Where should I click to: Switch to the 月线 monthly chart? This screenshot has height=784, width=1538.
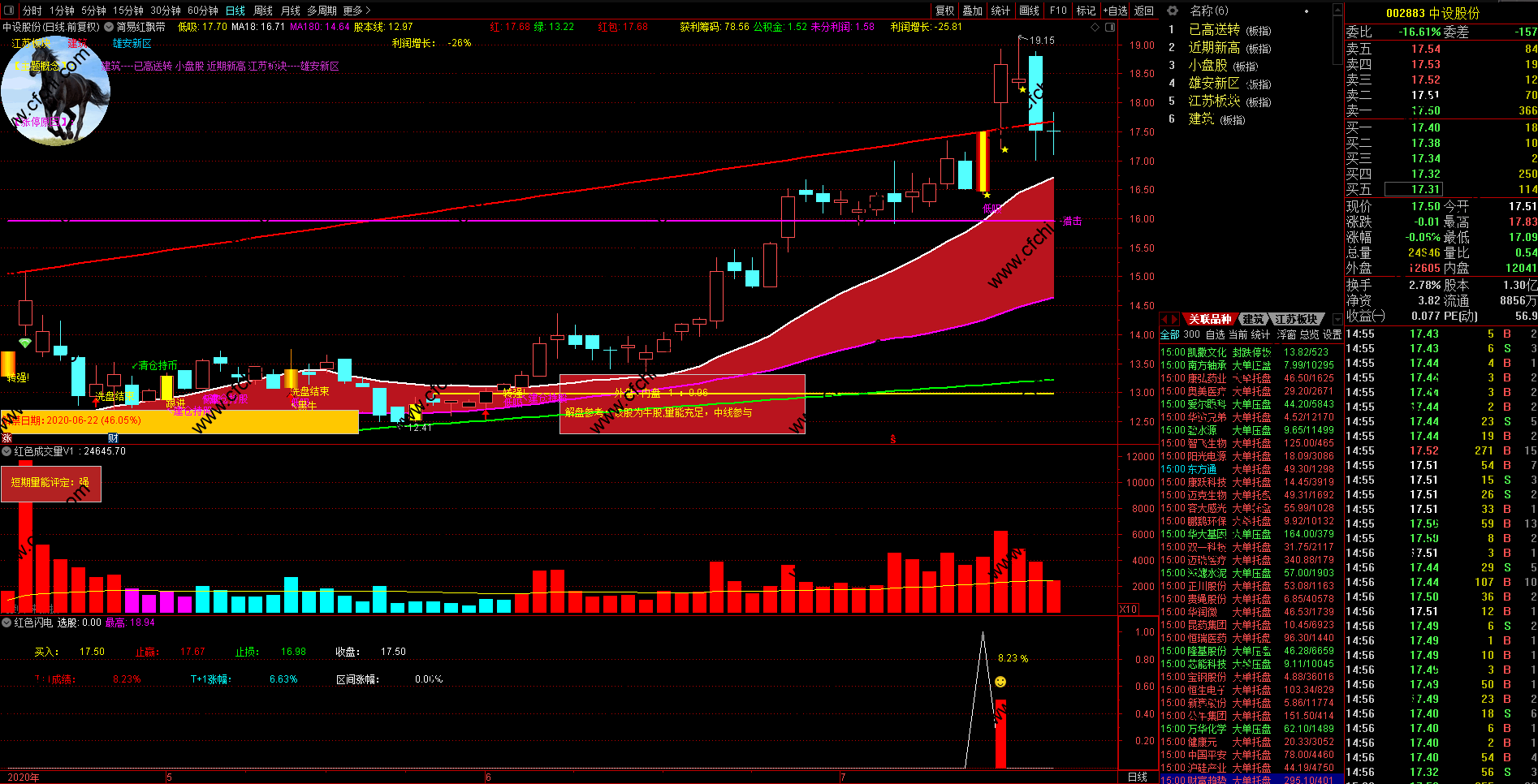[290, 11]
